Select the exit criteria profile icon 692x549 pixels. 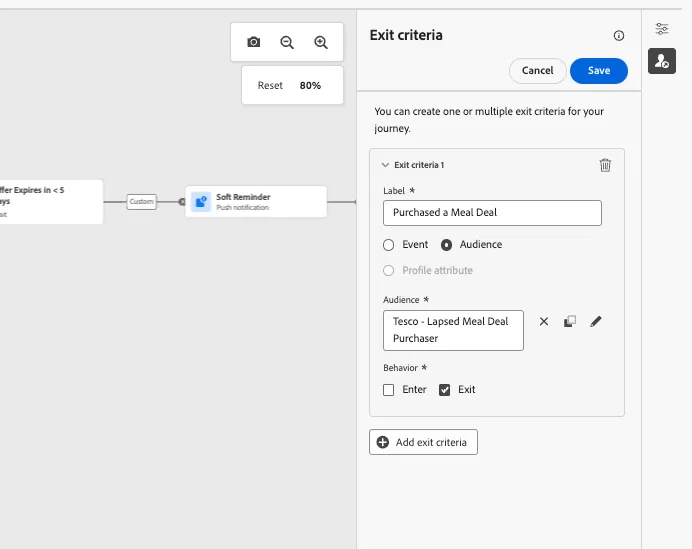[662, 61]
